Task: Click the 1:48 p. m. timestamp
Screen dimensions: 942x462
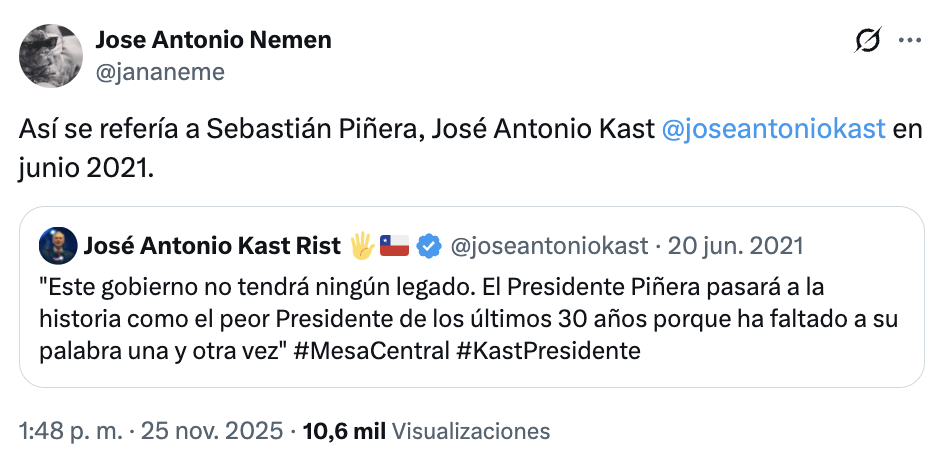Action: pos(72,431)
